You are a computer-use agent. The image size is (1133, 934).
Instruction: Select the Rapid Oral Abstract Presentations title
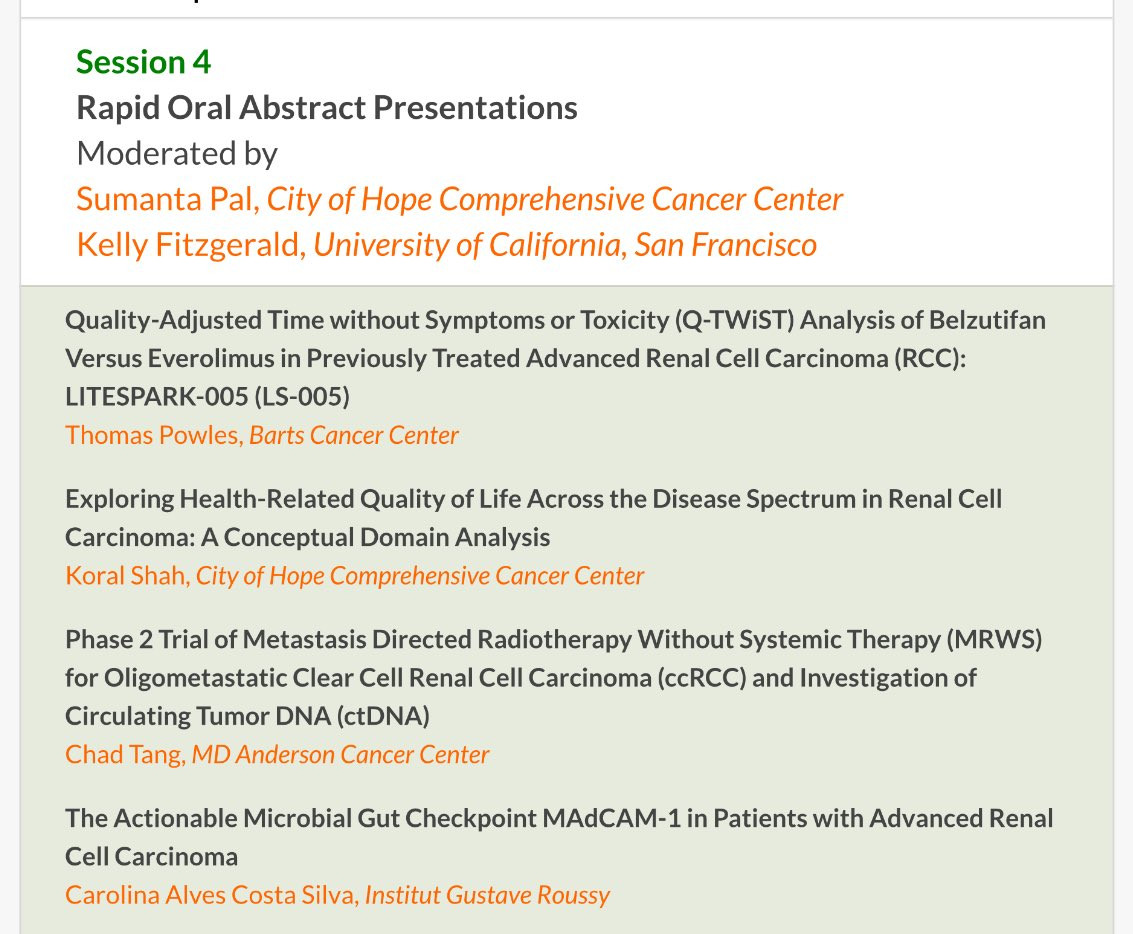click(x=326, y=108)
